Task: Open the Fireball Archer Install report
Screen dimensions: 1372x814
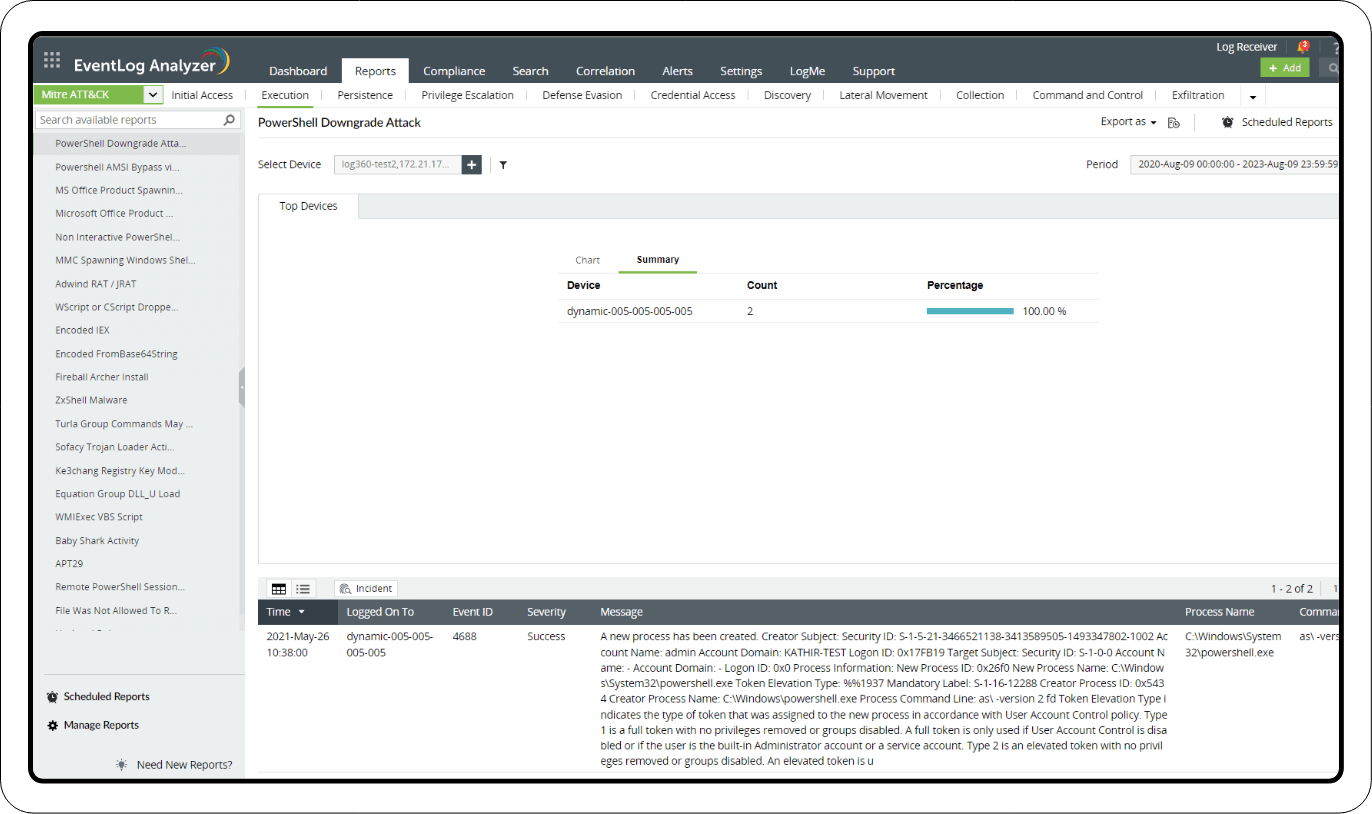Action: (102, 377)
